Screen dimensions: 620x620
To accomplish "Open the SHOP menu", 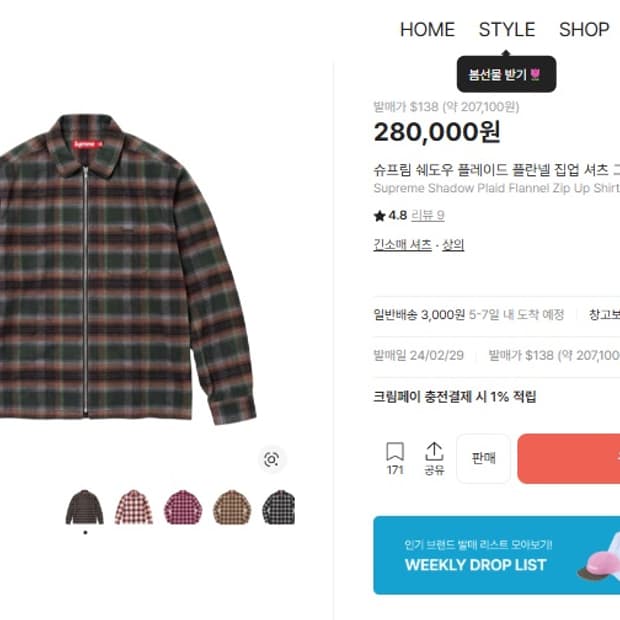I will pyautogui.click(x=584, y=30).
